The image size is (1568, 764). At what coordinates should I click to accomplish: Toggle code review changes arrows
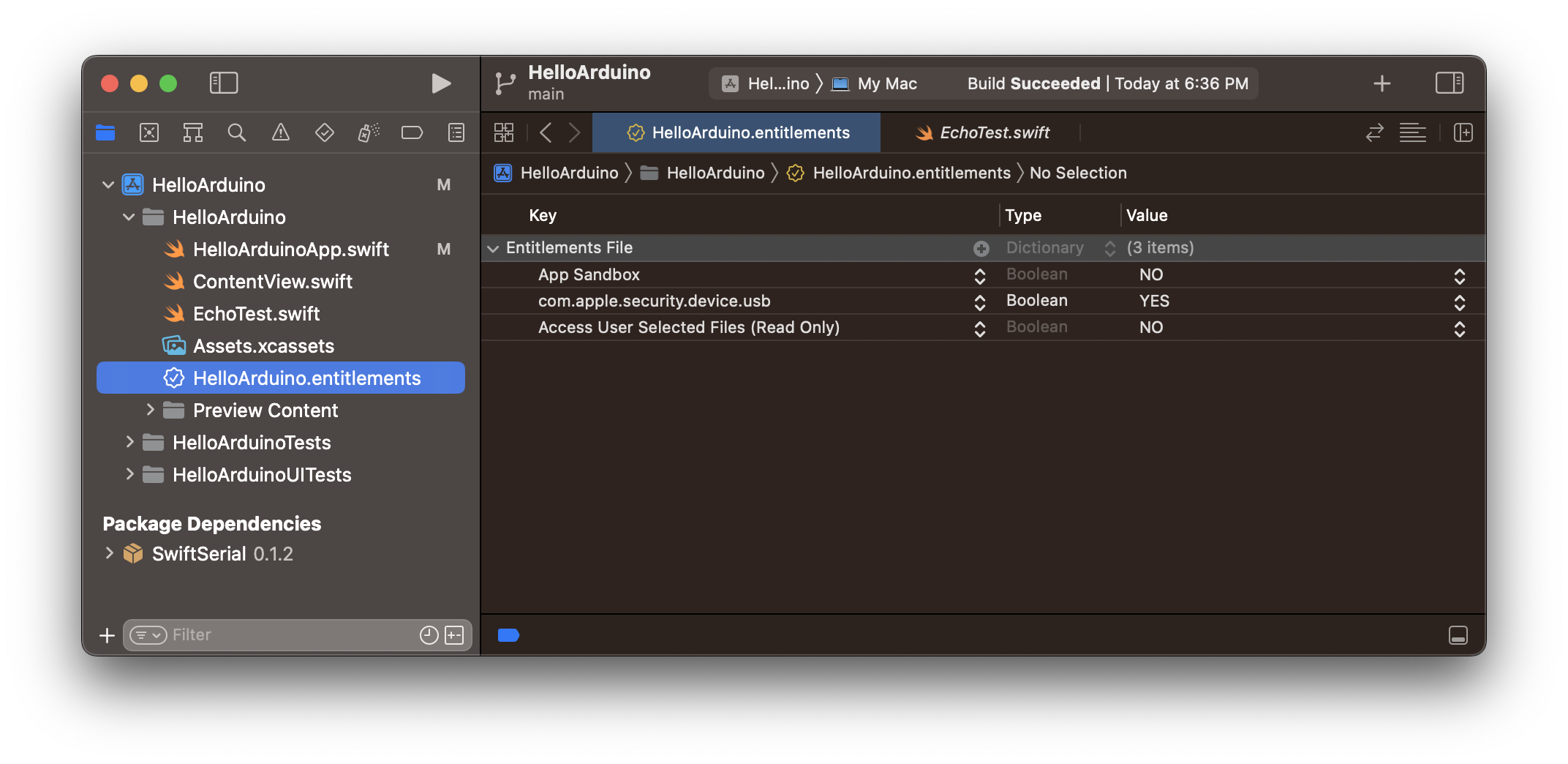tap(1375, 132)
